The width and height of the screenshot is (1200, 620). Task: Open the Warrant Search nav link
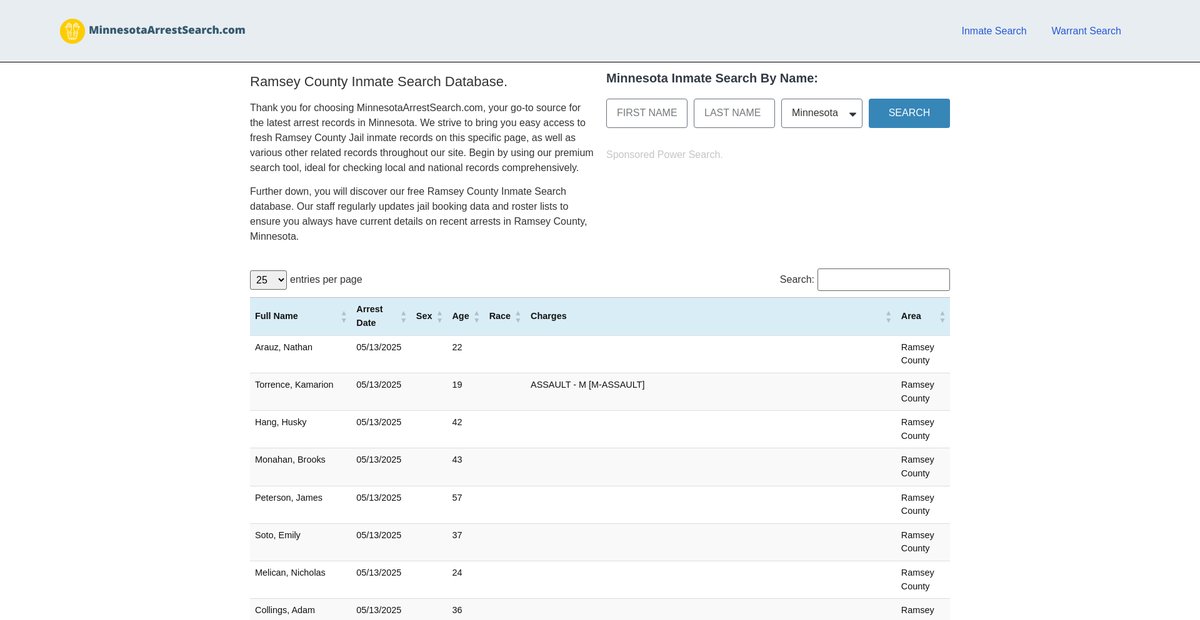(1085, 31)
